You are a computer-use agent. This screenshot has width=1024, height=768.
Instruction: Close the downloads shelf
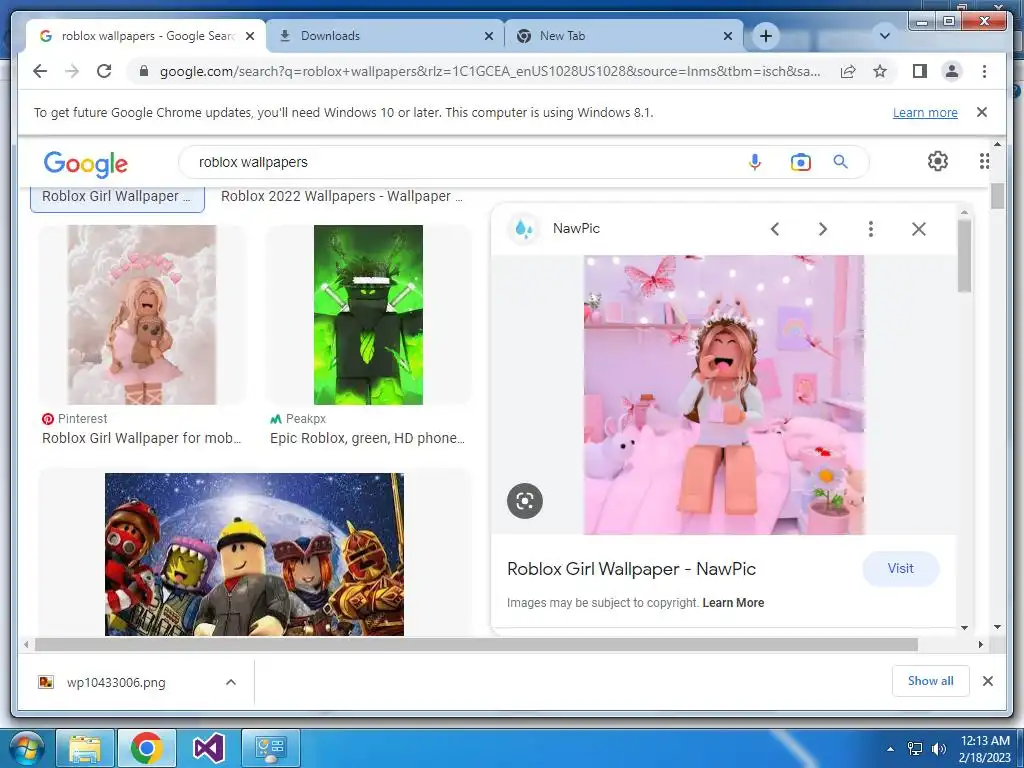tap(988, 681)
